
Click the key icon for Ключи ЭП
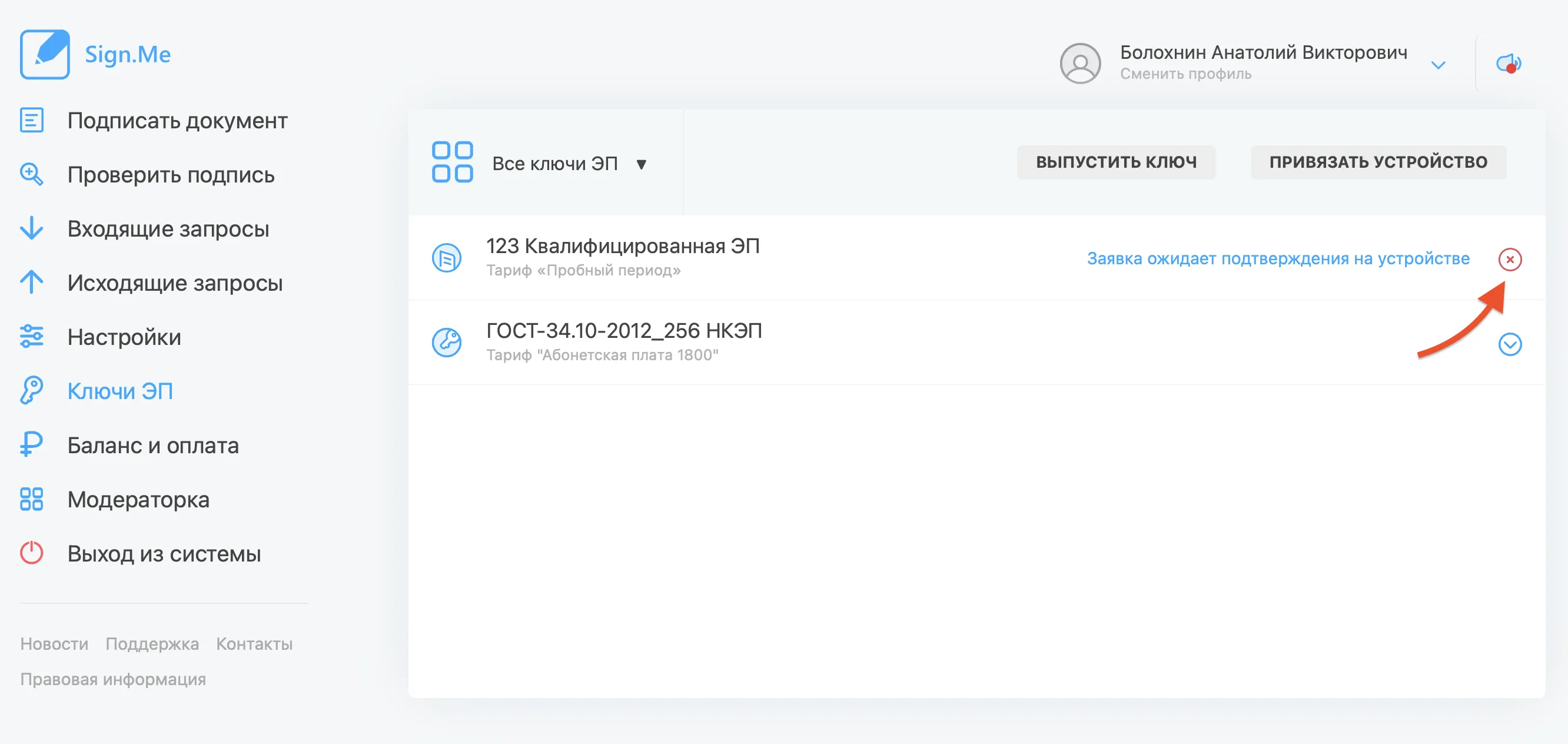[32, 390]
